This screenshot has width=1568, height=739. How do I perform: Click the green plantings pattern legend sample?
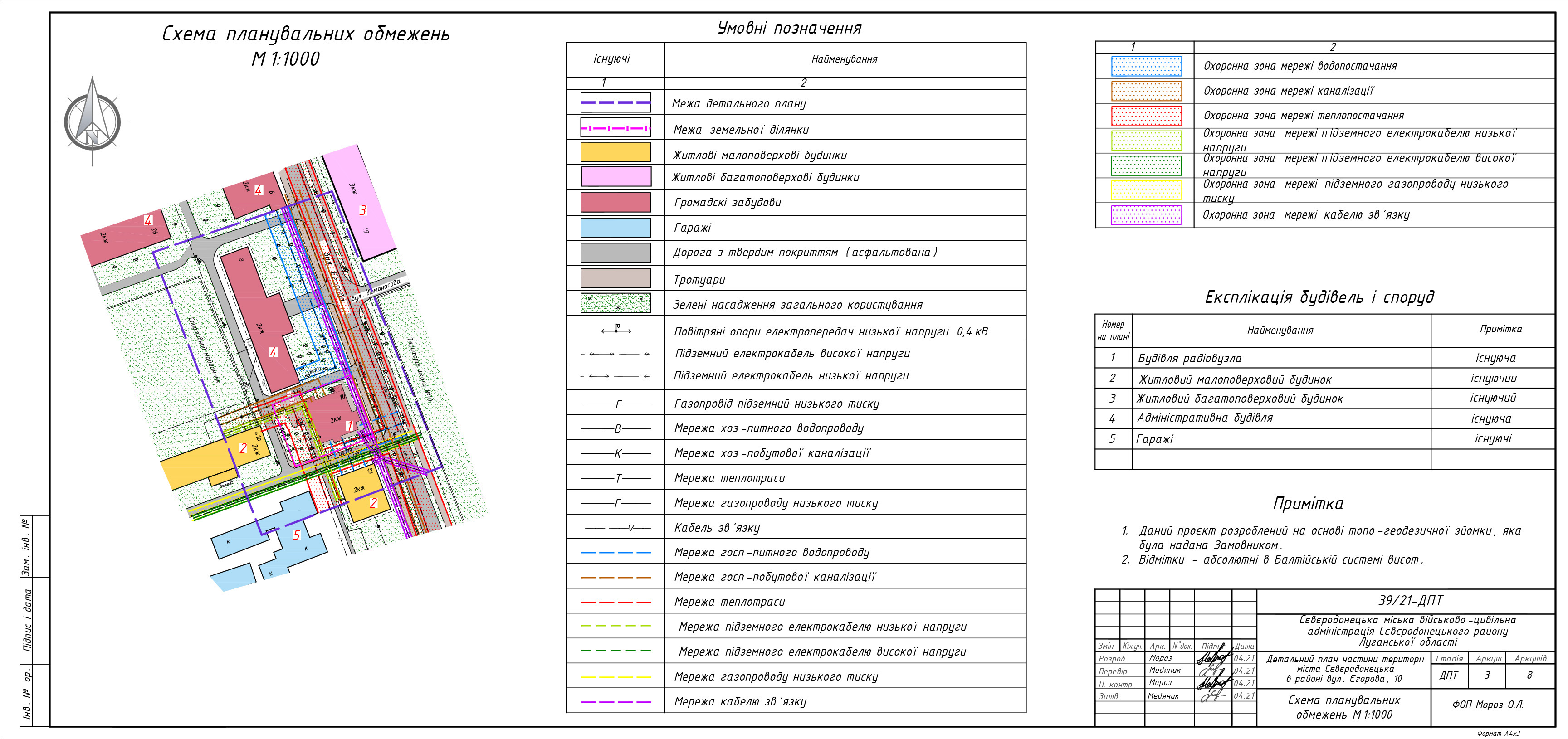pos(615,303)
